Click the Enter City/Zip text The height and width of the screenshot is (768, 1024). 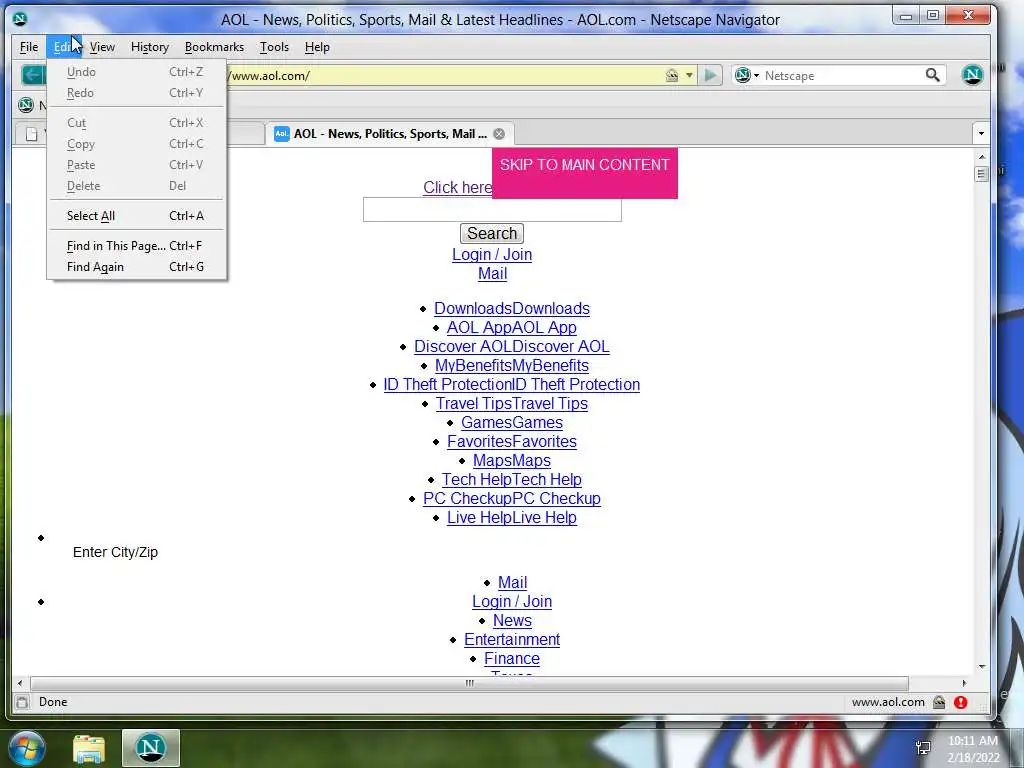116,552
